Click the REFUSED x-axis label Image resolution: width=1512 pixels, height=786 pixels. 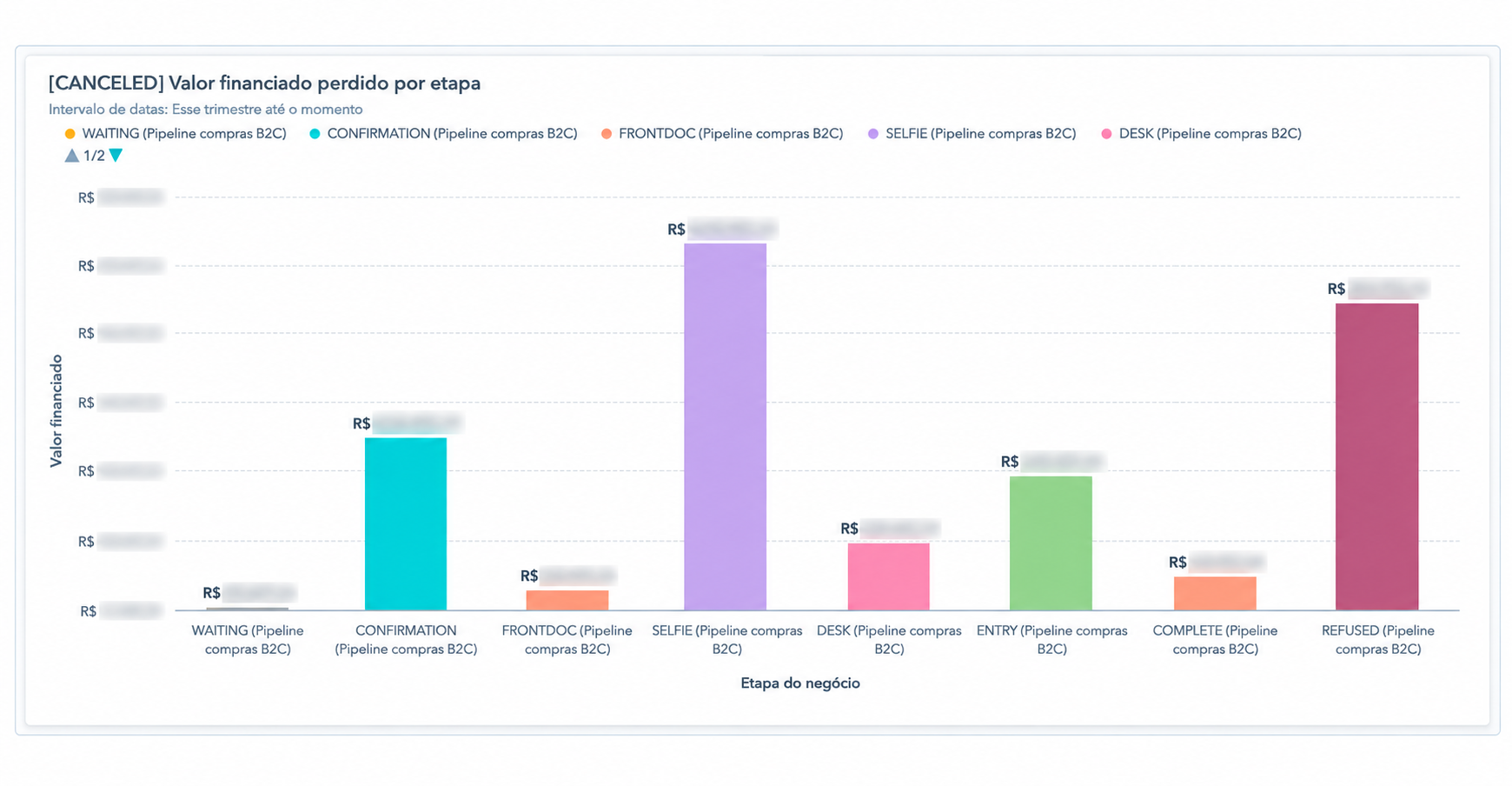[1378, 640]
